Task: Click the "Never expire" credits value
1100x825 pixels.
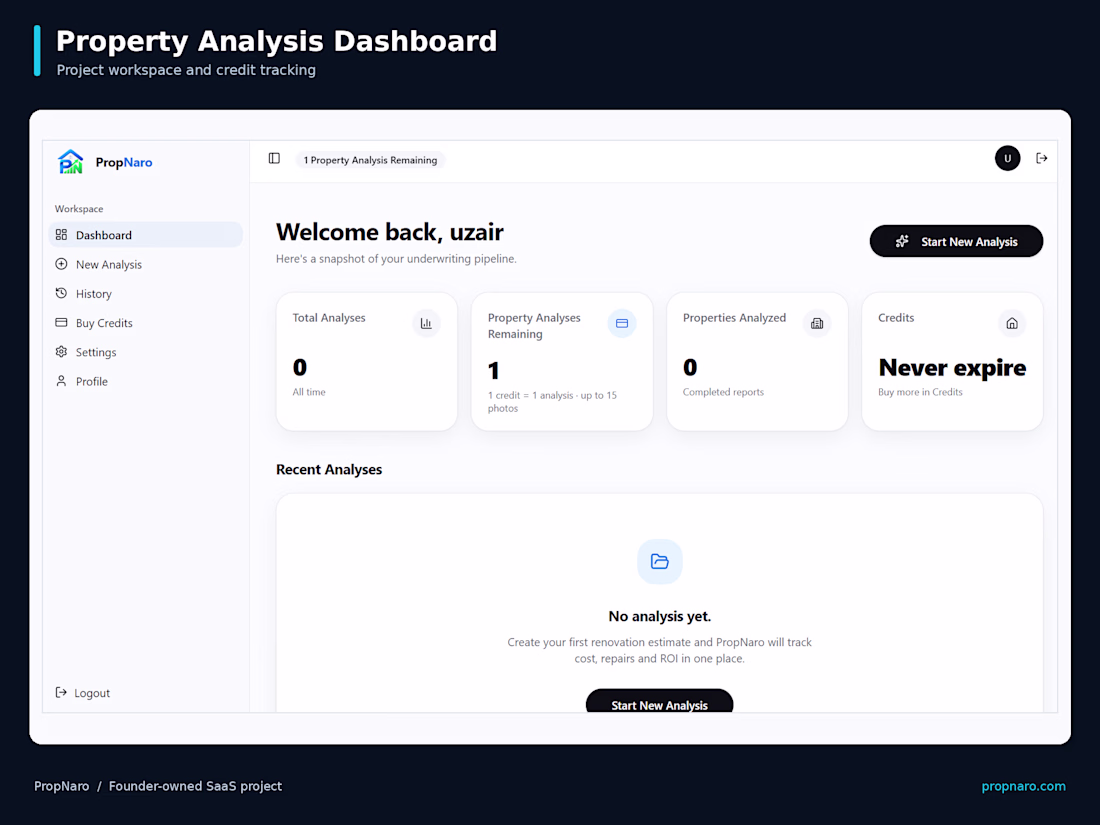Action: tap(952, 368)
